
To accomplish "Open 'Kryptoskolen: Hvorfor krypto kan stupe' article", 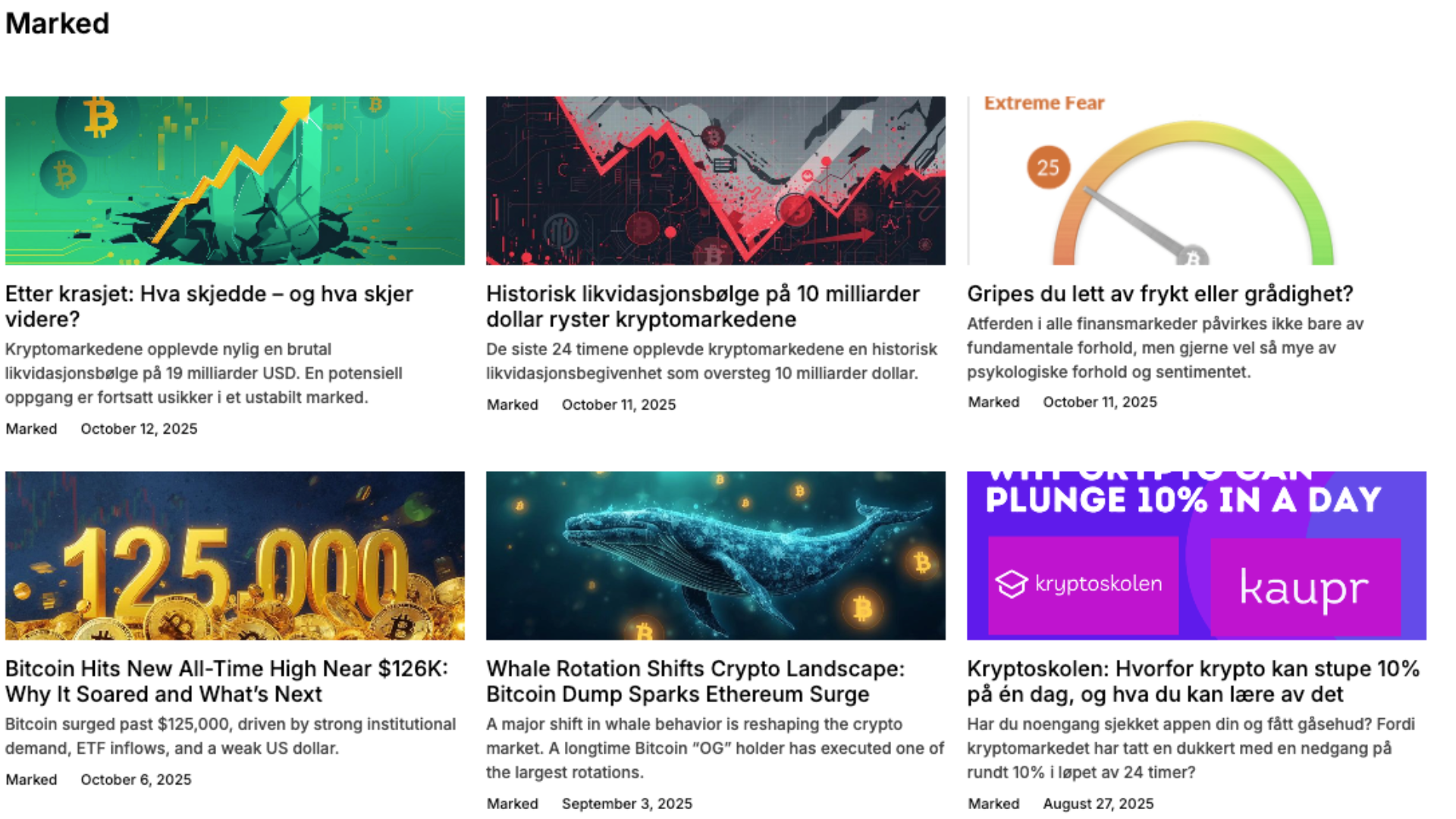I will tap(1194, 681).
